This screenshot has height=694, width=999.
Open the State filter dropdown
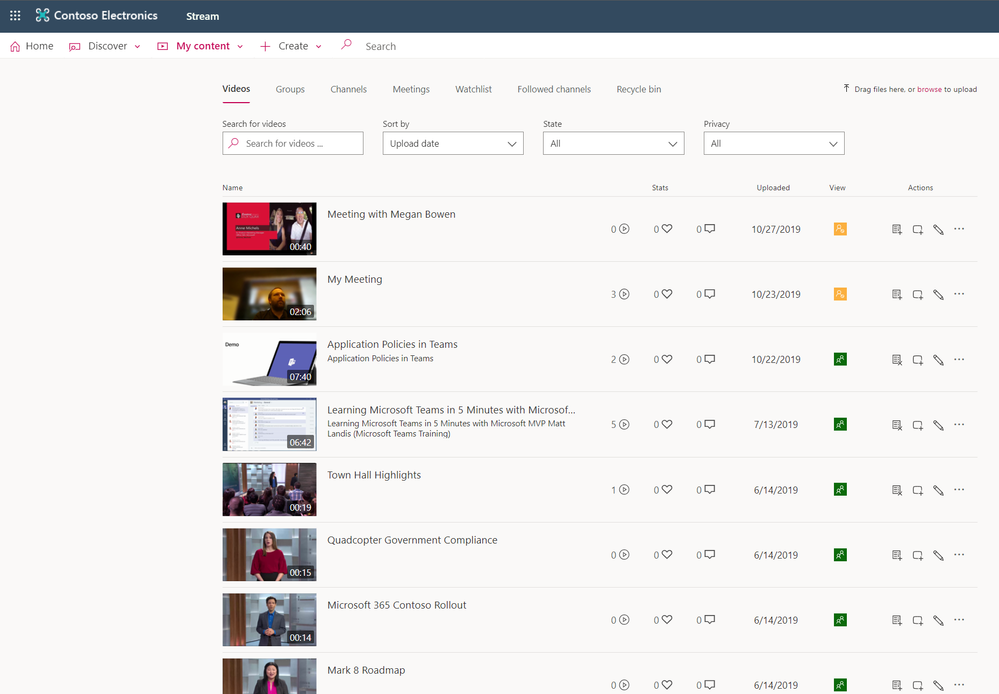pos(613,144)
